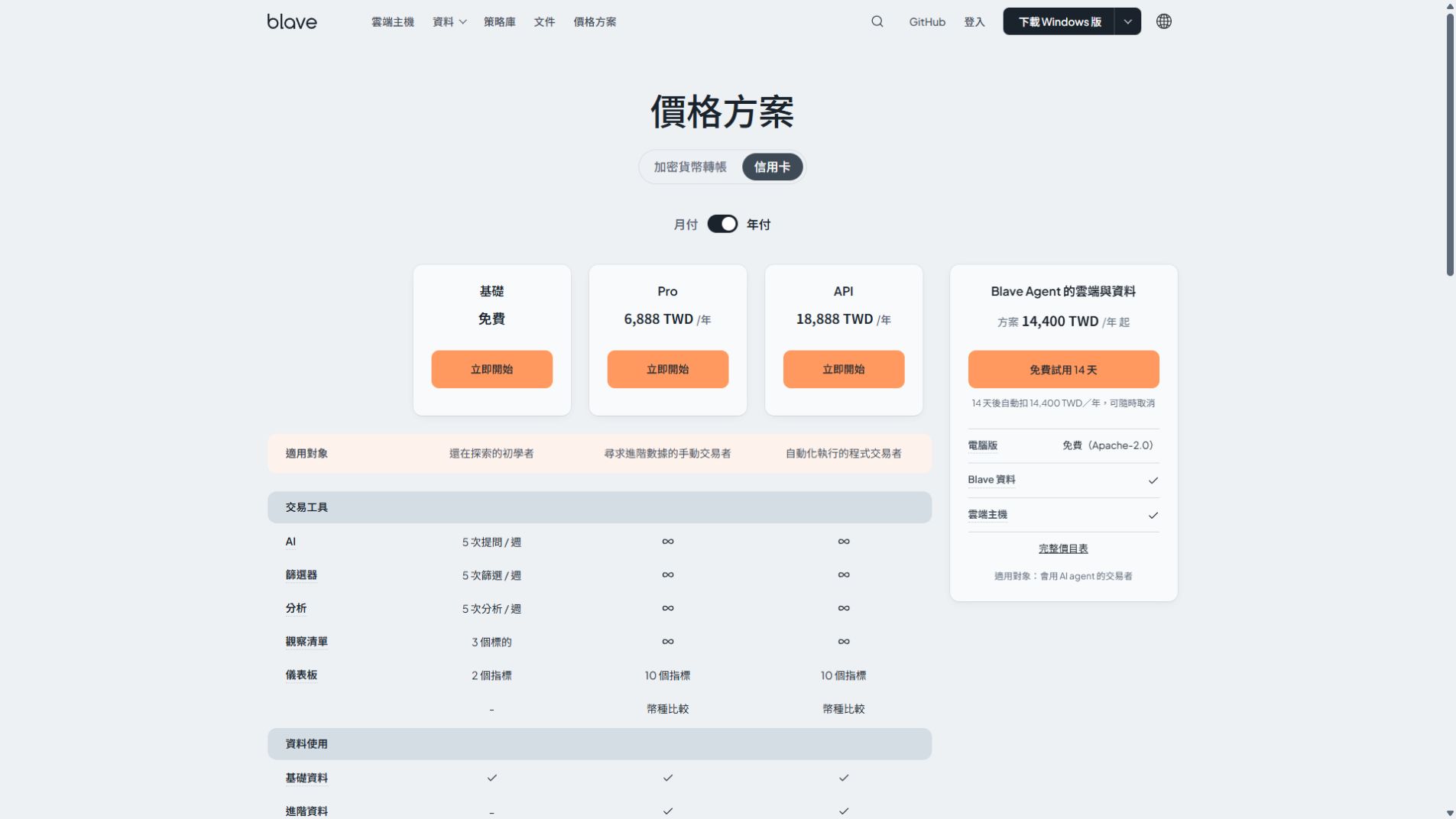Click '3 個標的' cell
The height and width of the screenshot is (819, 1456).
[x=491, y=642]
